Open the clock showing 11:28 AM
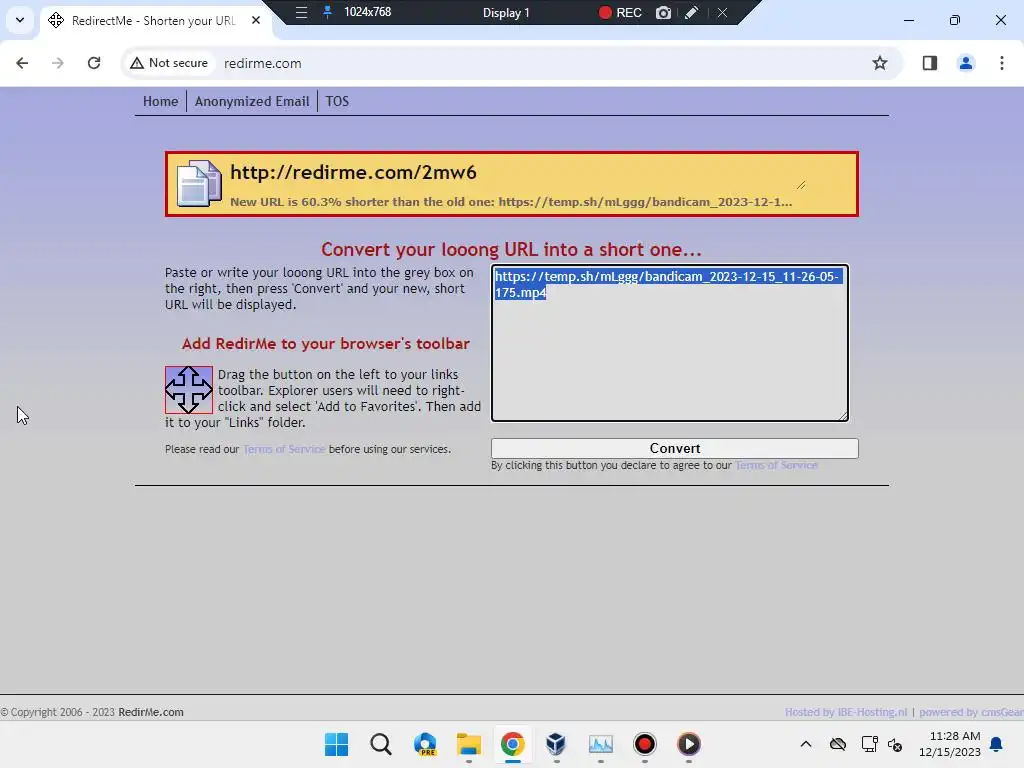Viewport: 1024px width, 768px height. pos(950,744)
